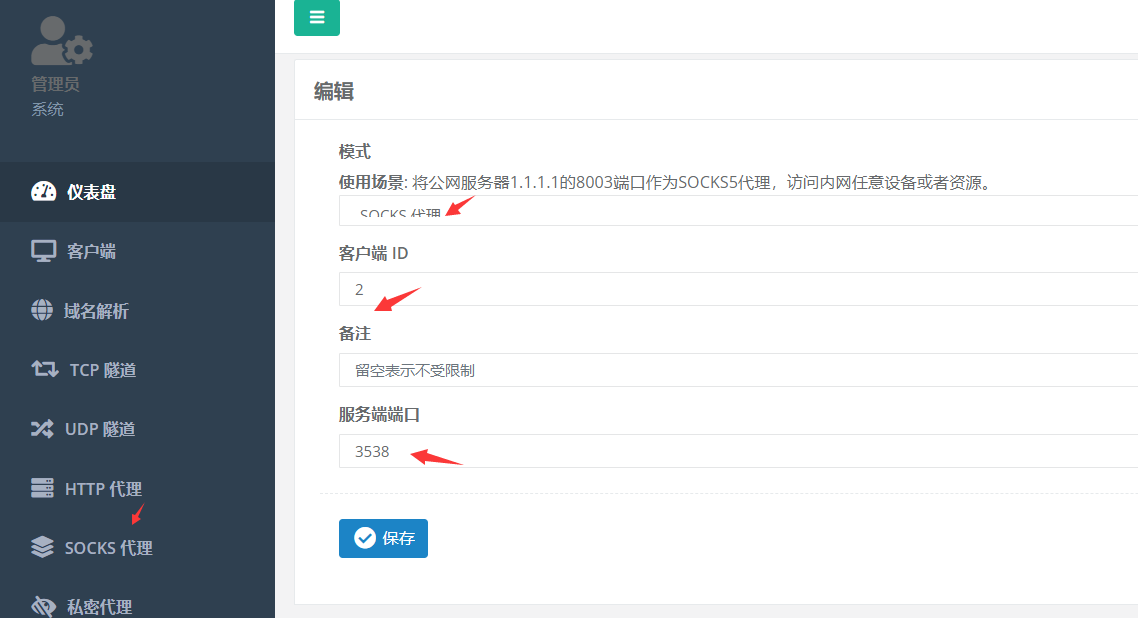
Task: Click the server icon beside HTTP 代理
Action: [42, 489]
